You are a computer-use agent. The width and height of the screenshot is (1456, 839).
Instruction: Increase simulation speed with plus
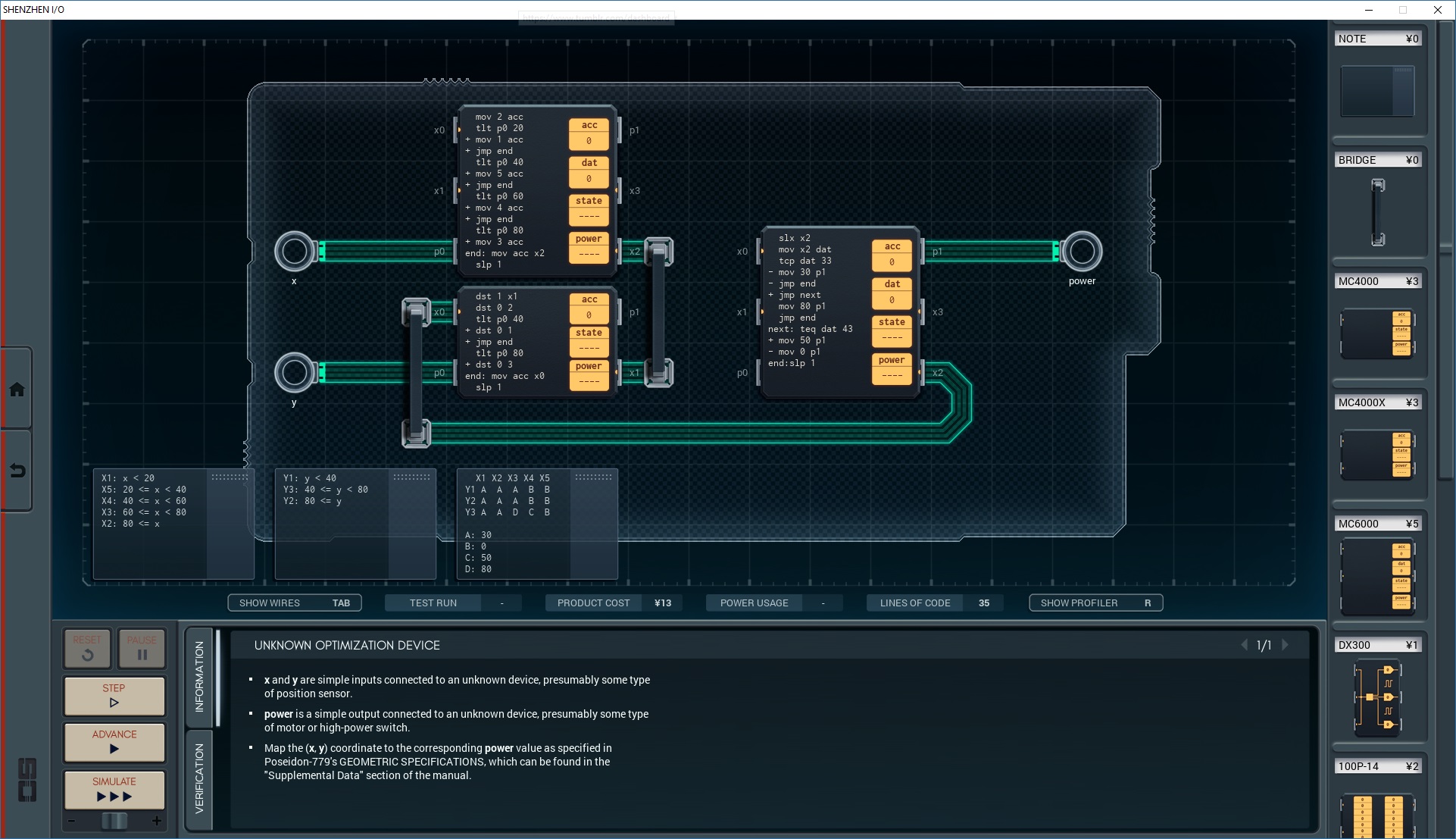[x=157, y=821]
